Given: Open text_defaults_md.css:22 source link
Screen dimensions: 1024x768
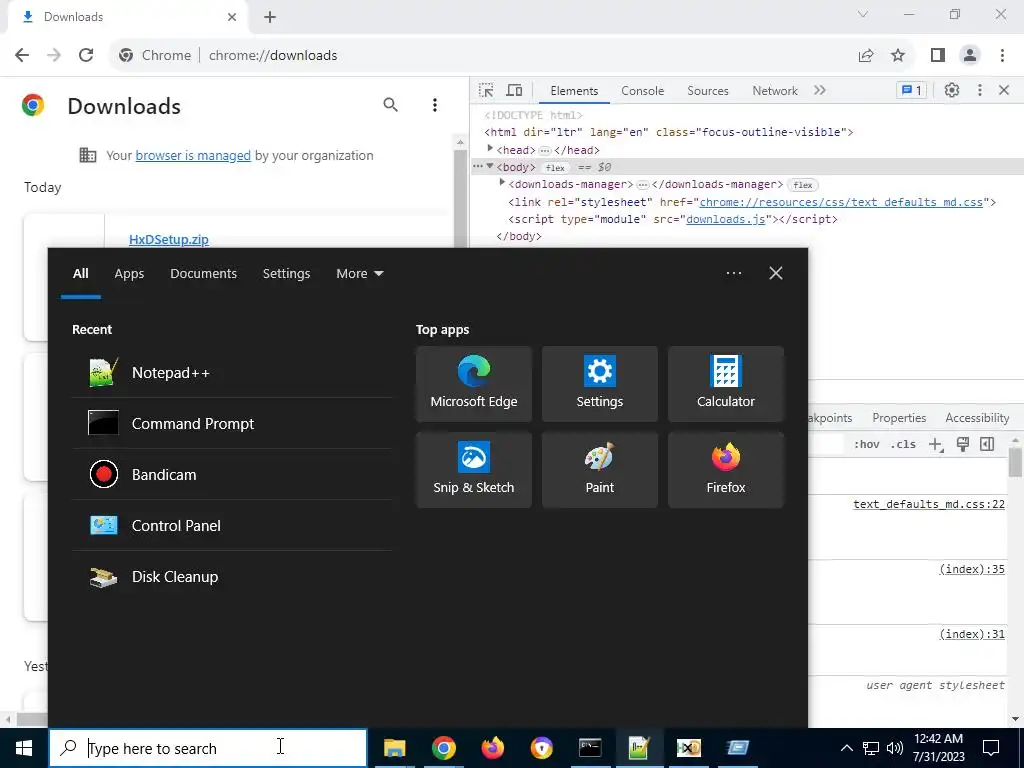Looking at the screenshot, I should click(929, 504).
